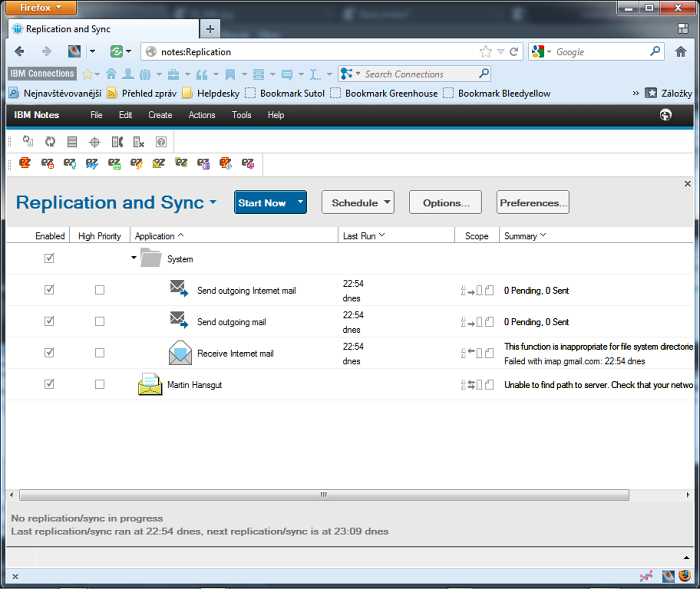Toggle Enabled checkbox for Martin Hansgut
The image size is (700, 589).
49,384
